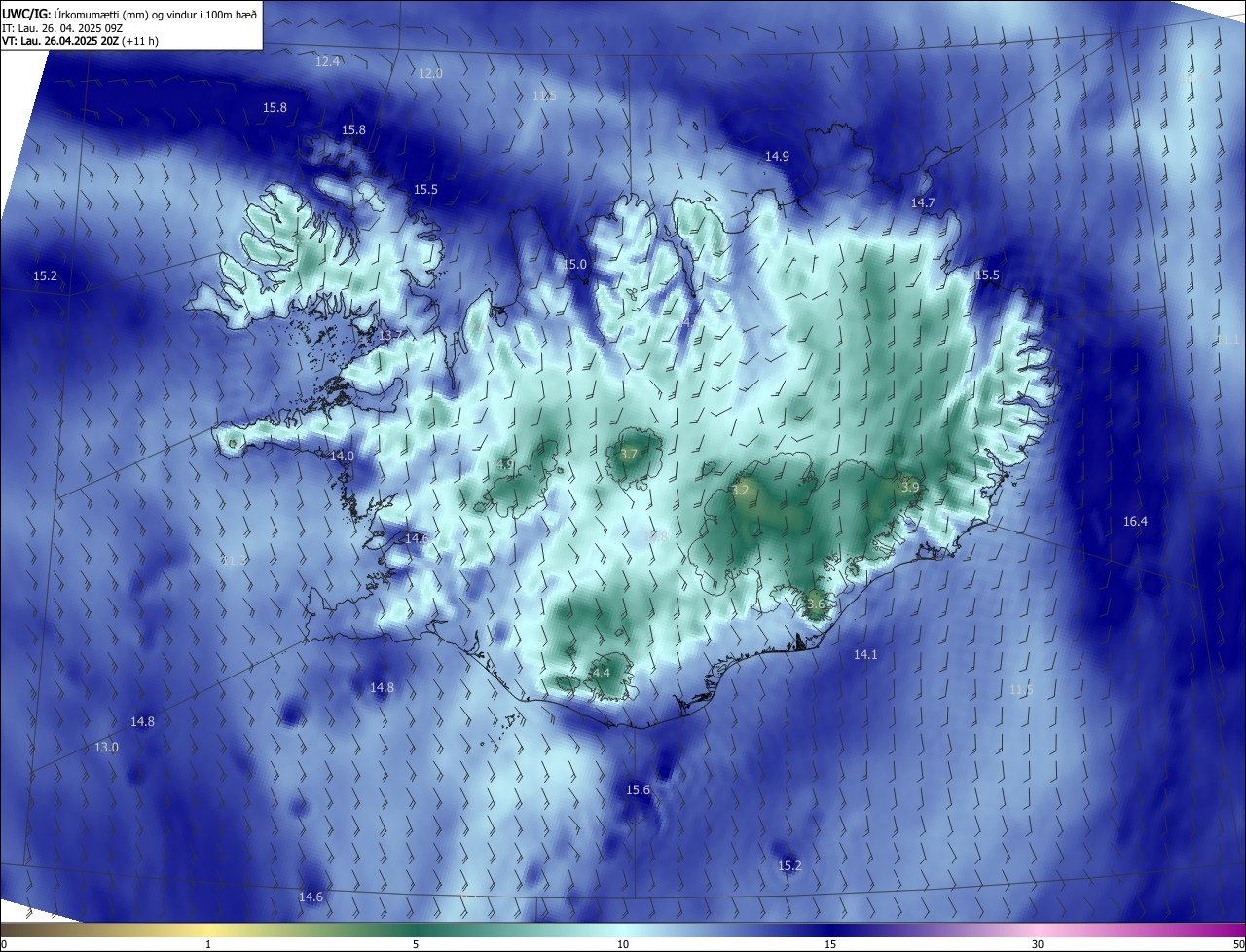Click the 15 label on the colour scale
This screenshot has width=1246, height=952.
pos(830,945)
